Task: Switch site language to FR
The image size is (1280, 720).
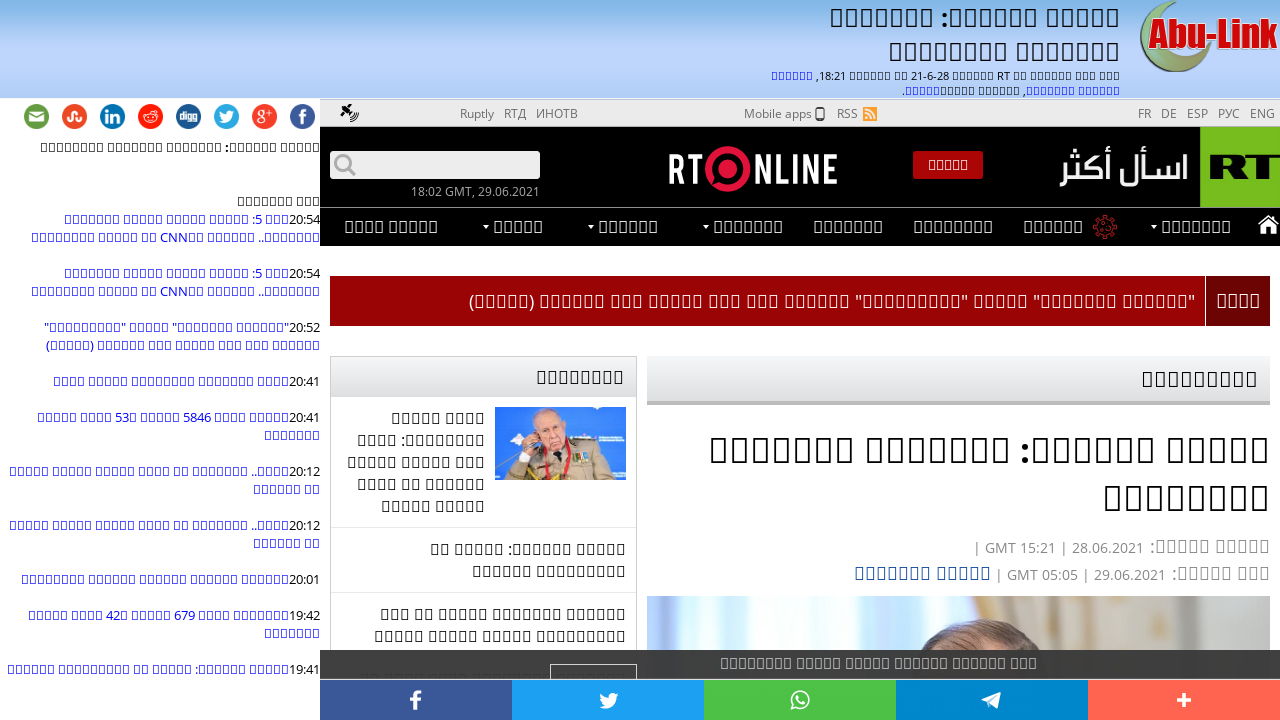Action: point(1144,114)
